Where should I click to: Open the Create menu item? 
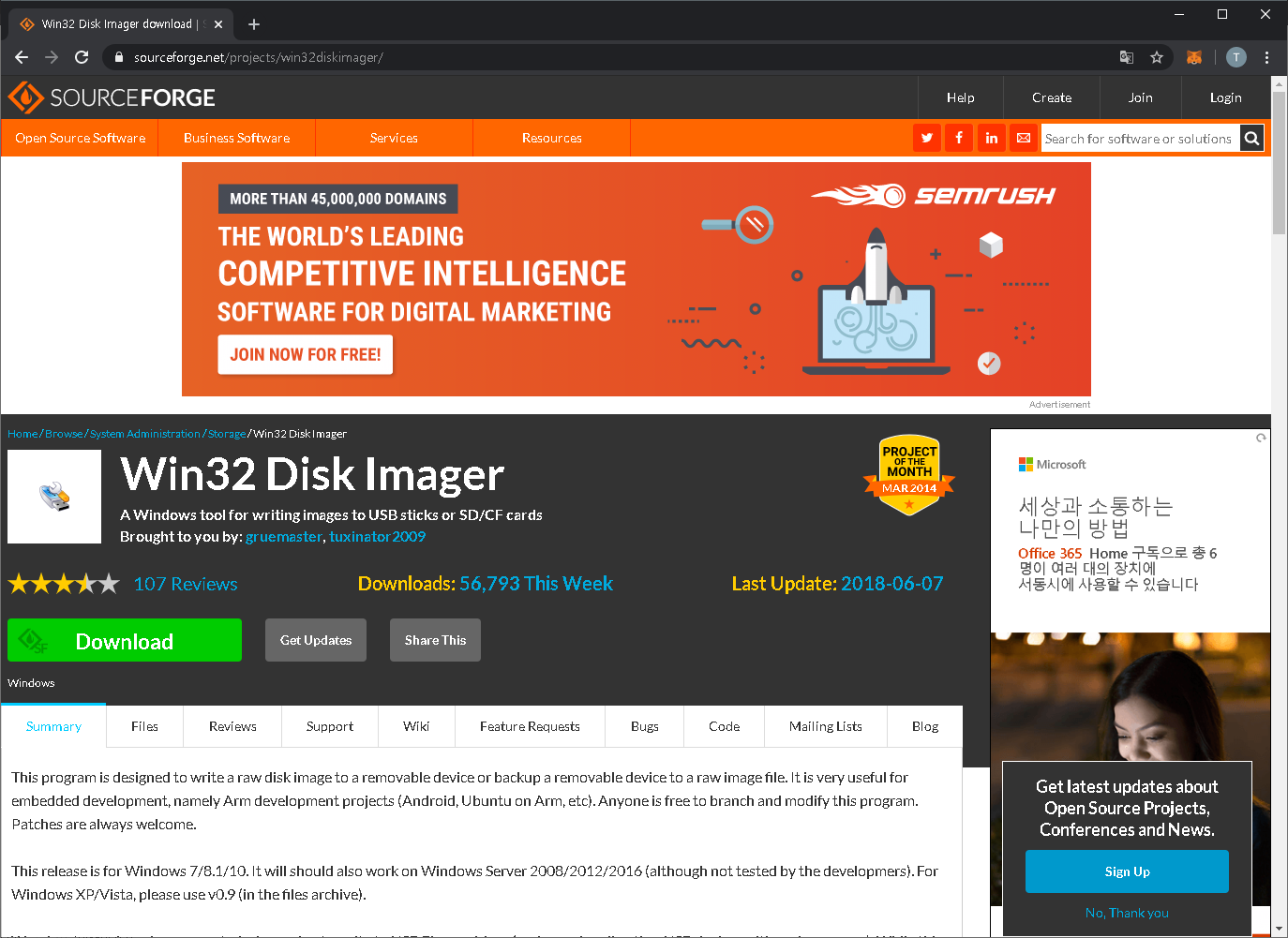(x=1052, y=97)
